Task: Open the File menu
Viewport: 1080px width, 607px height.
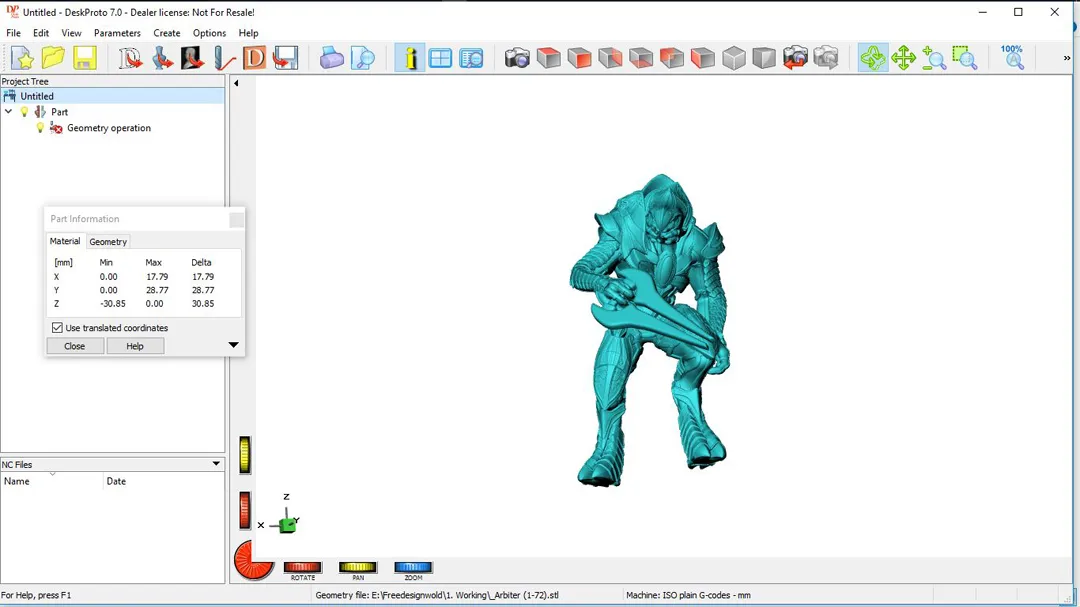Action: tap(13, 33)
